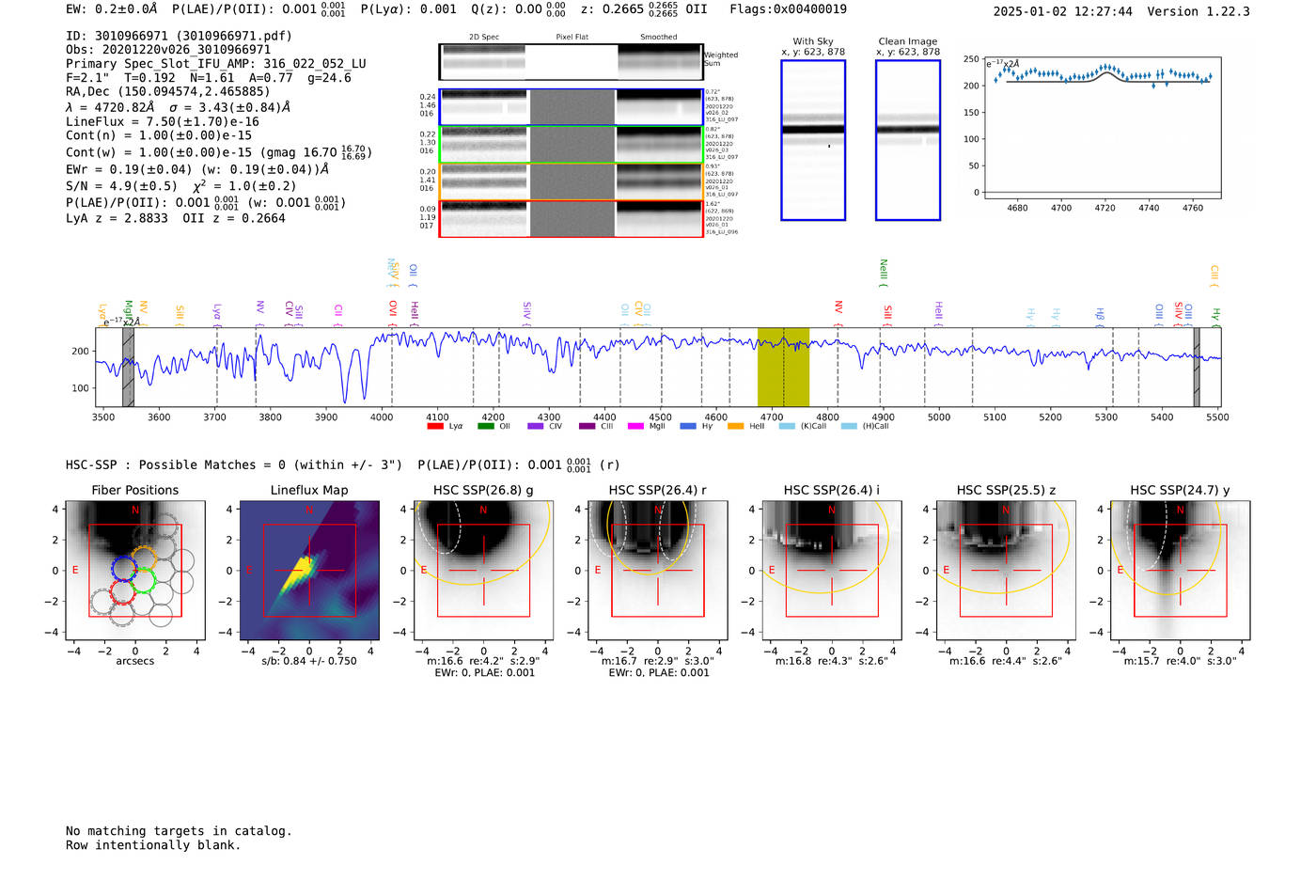Select the orange-bordered 2D spectrum fiber row
This screenshot has height=896, width=1316.
(x=571, y=181)
